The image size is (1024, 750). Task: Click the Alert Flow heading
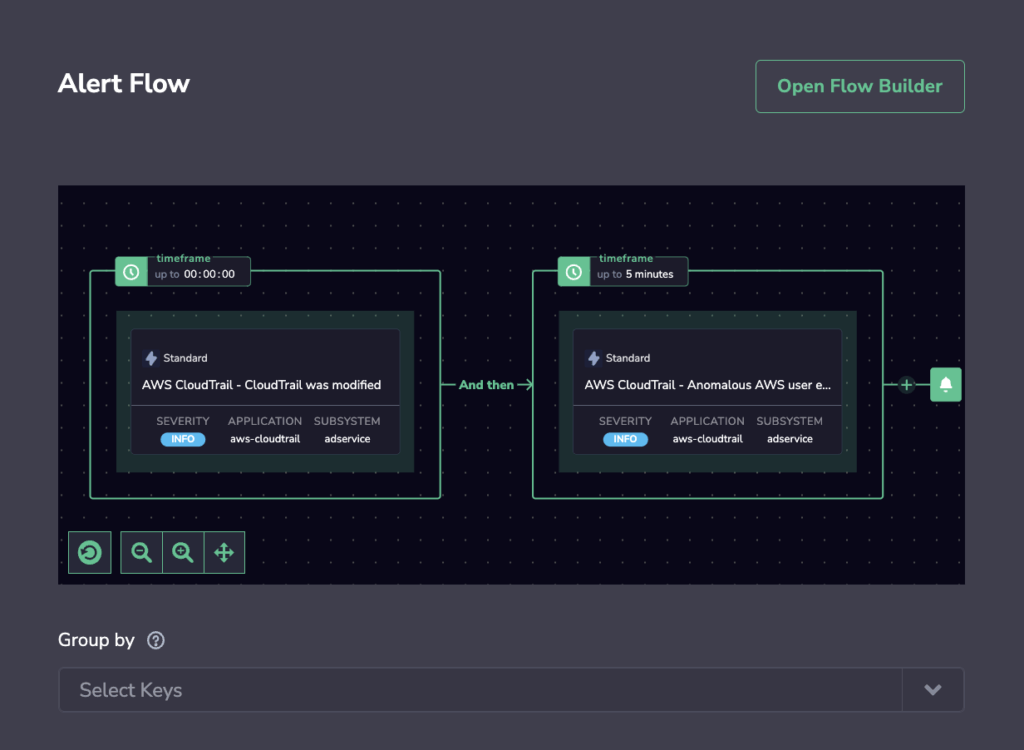point(123,84)
